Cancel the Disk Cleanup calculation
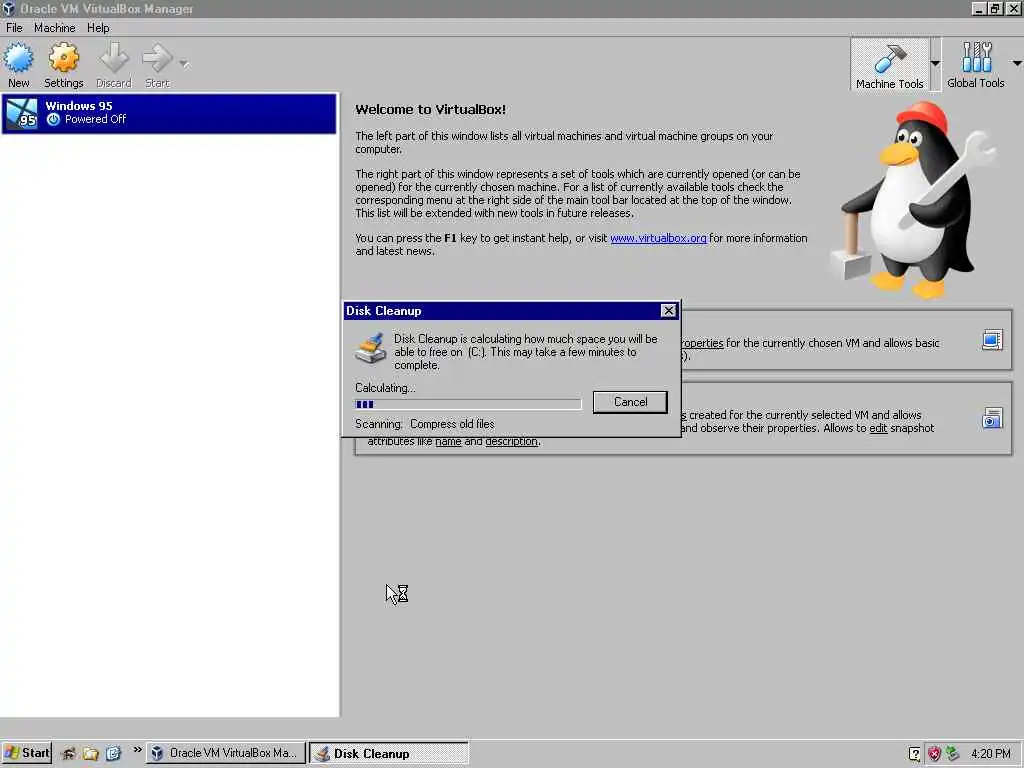This screenshot has width=1024, height=768. [630, 402]
